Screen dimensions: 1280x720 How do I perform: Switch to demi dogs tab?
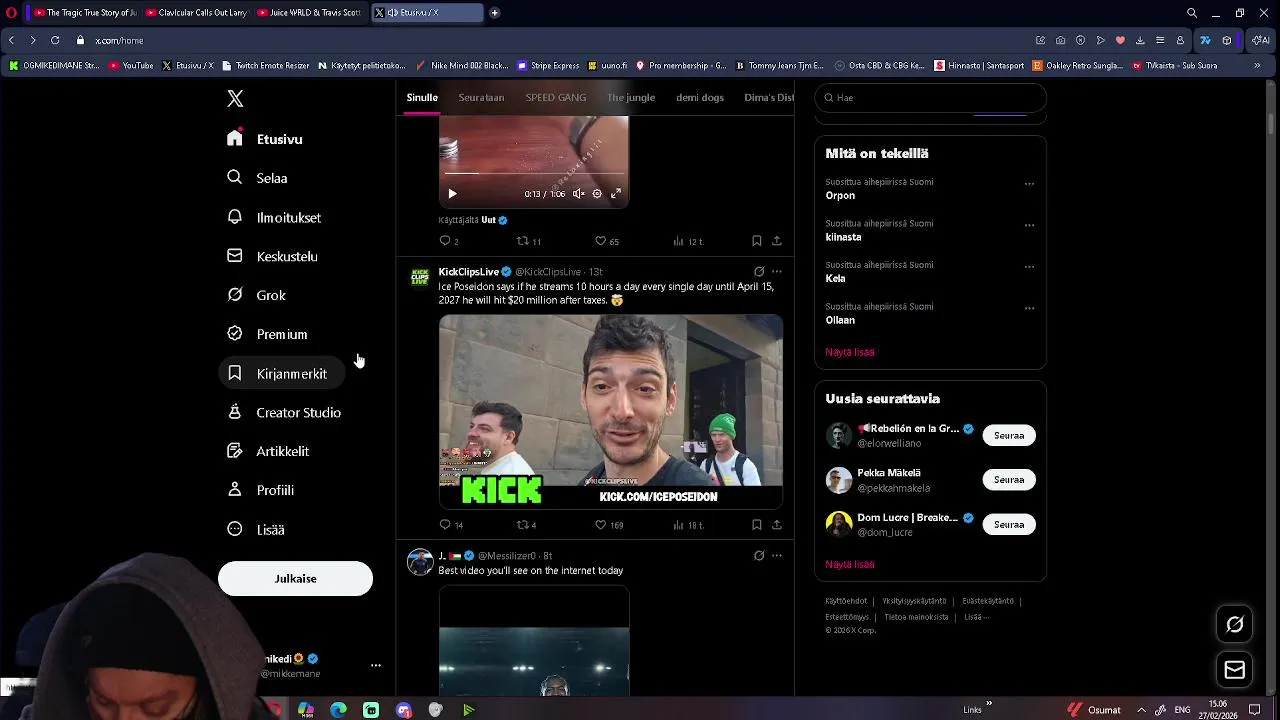[x=700, y=97]
